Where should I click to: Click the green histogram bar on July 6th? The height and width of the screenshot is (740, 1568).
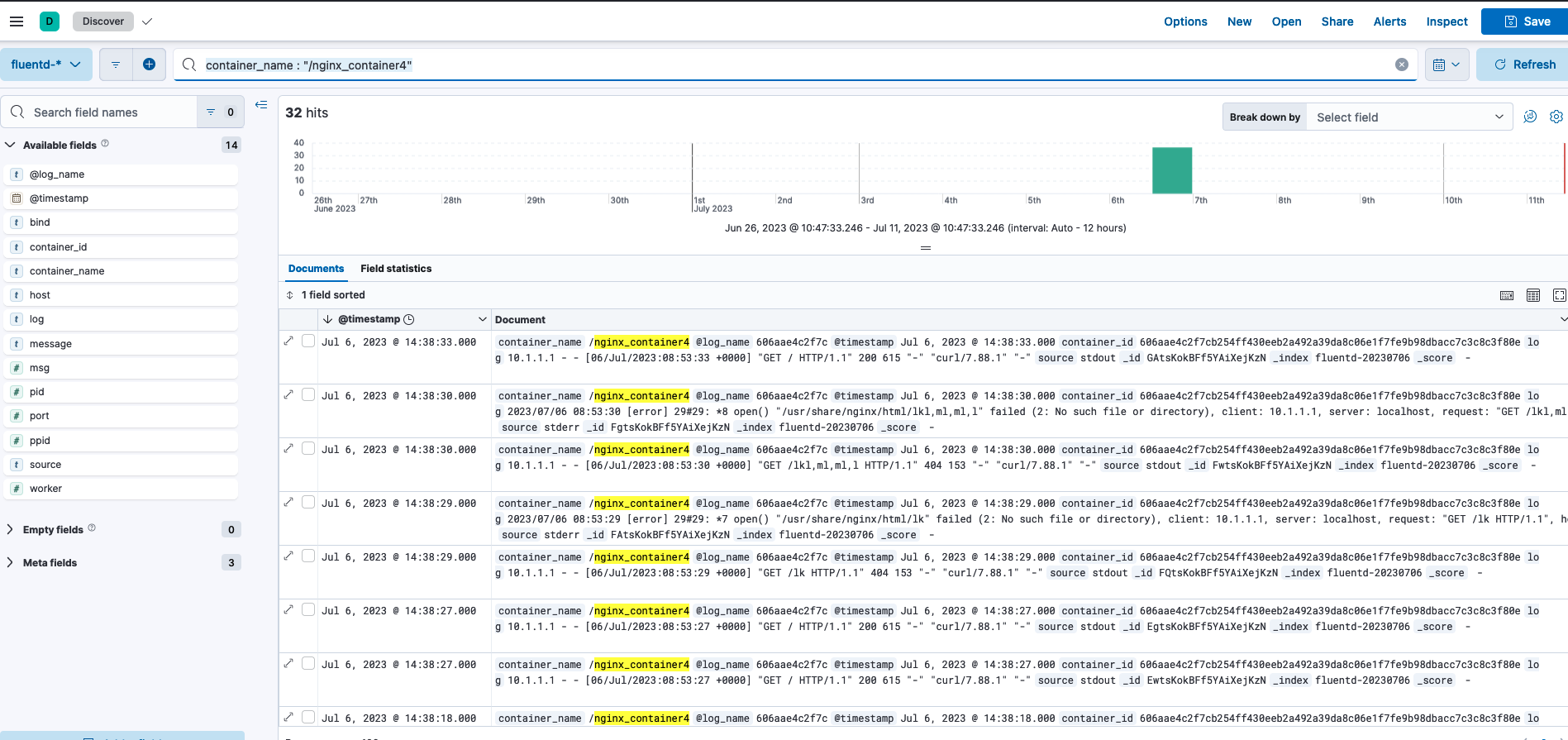click(x=1172, y=170)
